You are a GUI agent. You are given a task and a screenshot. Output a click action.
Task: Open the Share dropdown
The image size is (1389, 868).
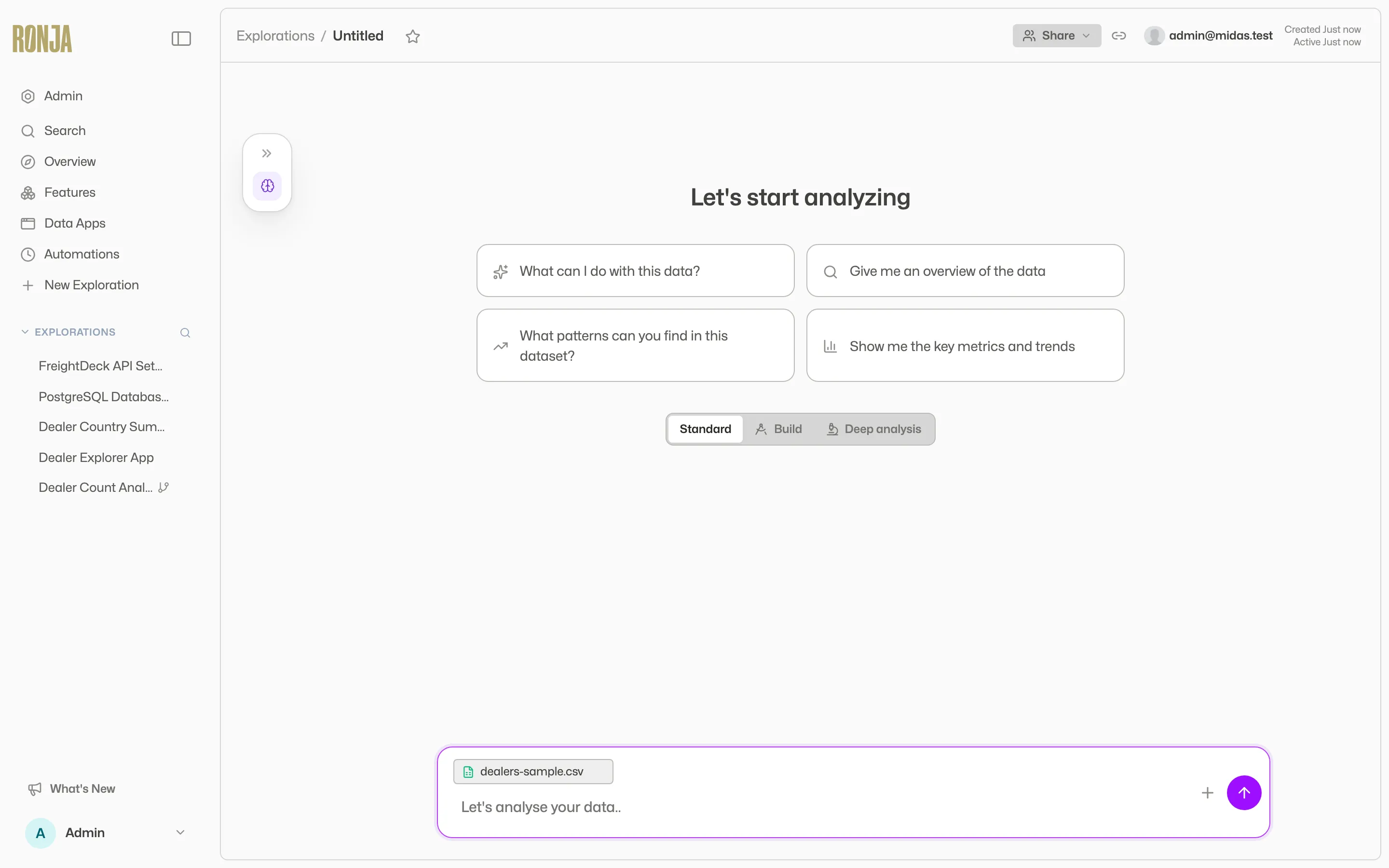(x=1057, y=36)
